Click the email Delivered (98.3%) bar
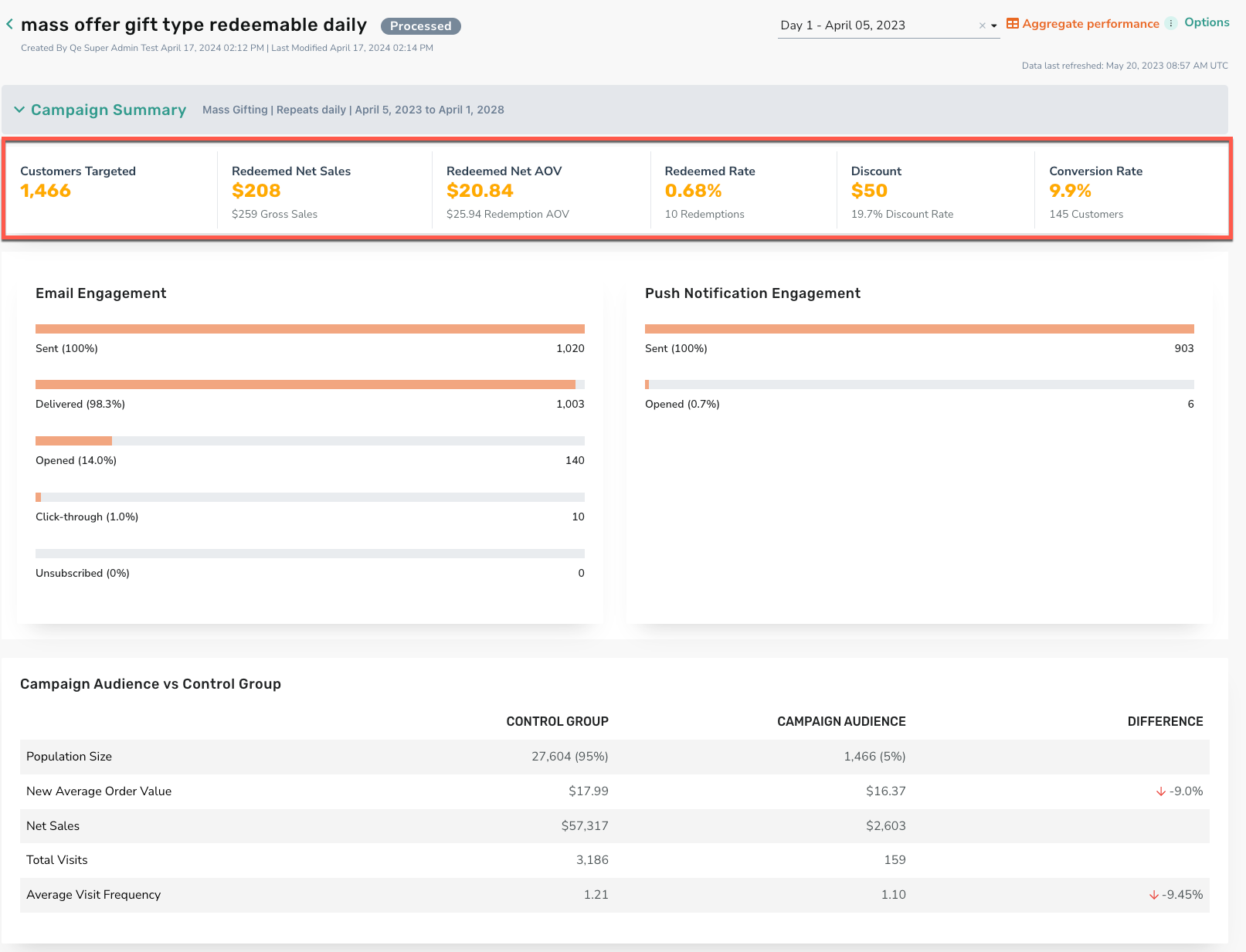Image resolution: width=1246 pixels, height=952 pixels. (x=310, y=385)
